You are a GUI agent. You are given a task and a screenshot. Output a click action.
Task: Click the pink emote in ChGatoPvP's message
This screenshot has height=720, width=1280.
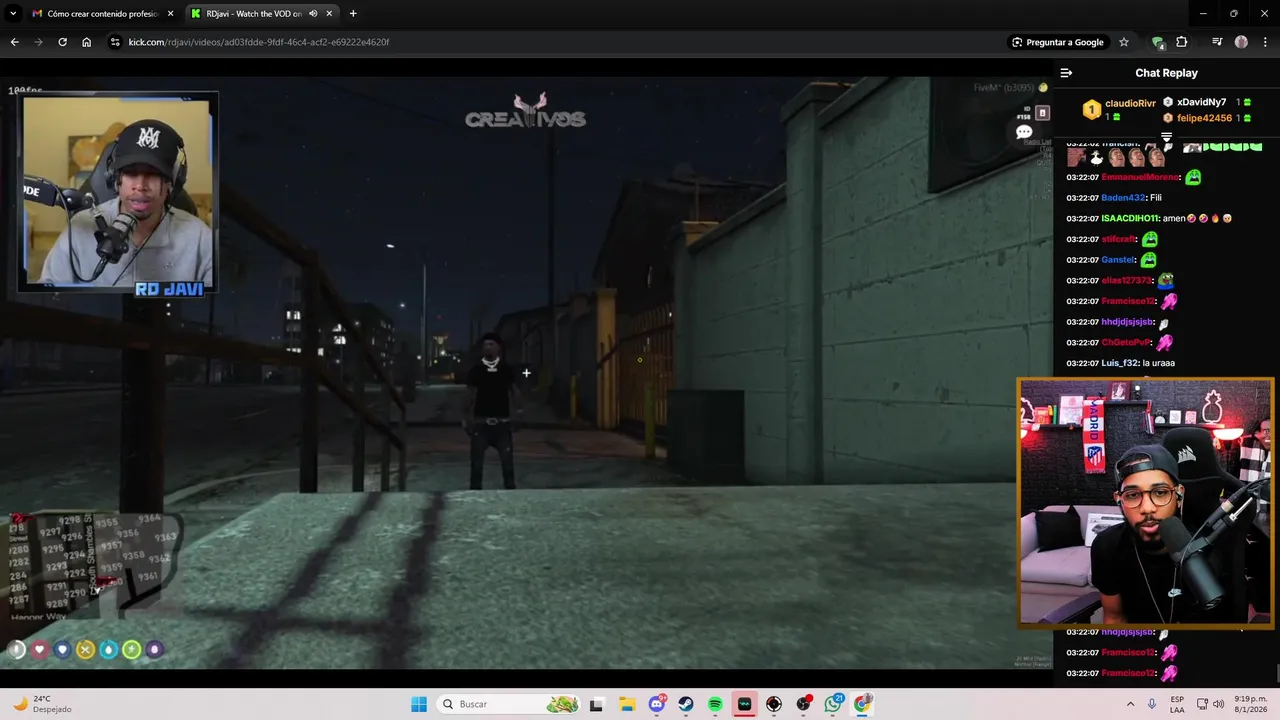[x=1165, y=342]
